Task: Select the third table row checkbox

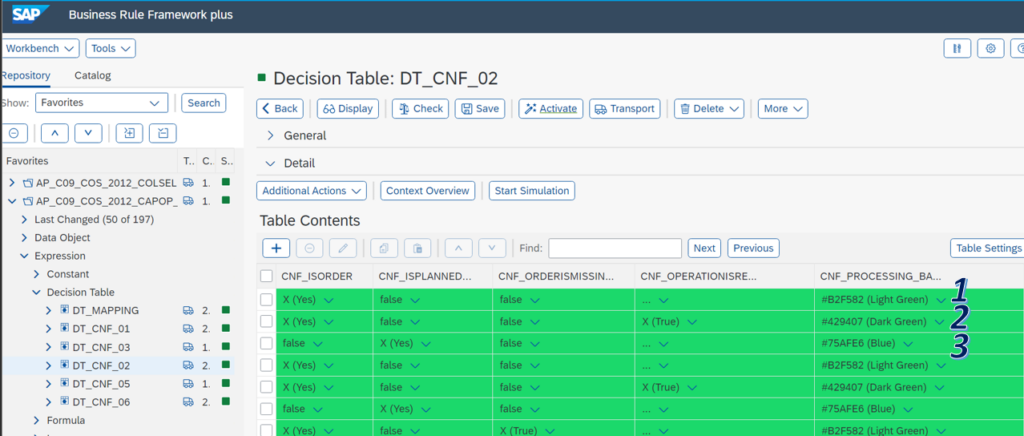Action: point(266,343)
